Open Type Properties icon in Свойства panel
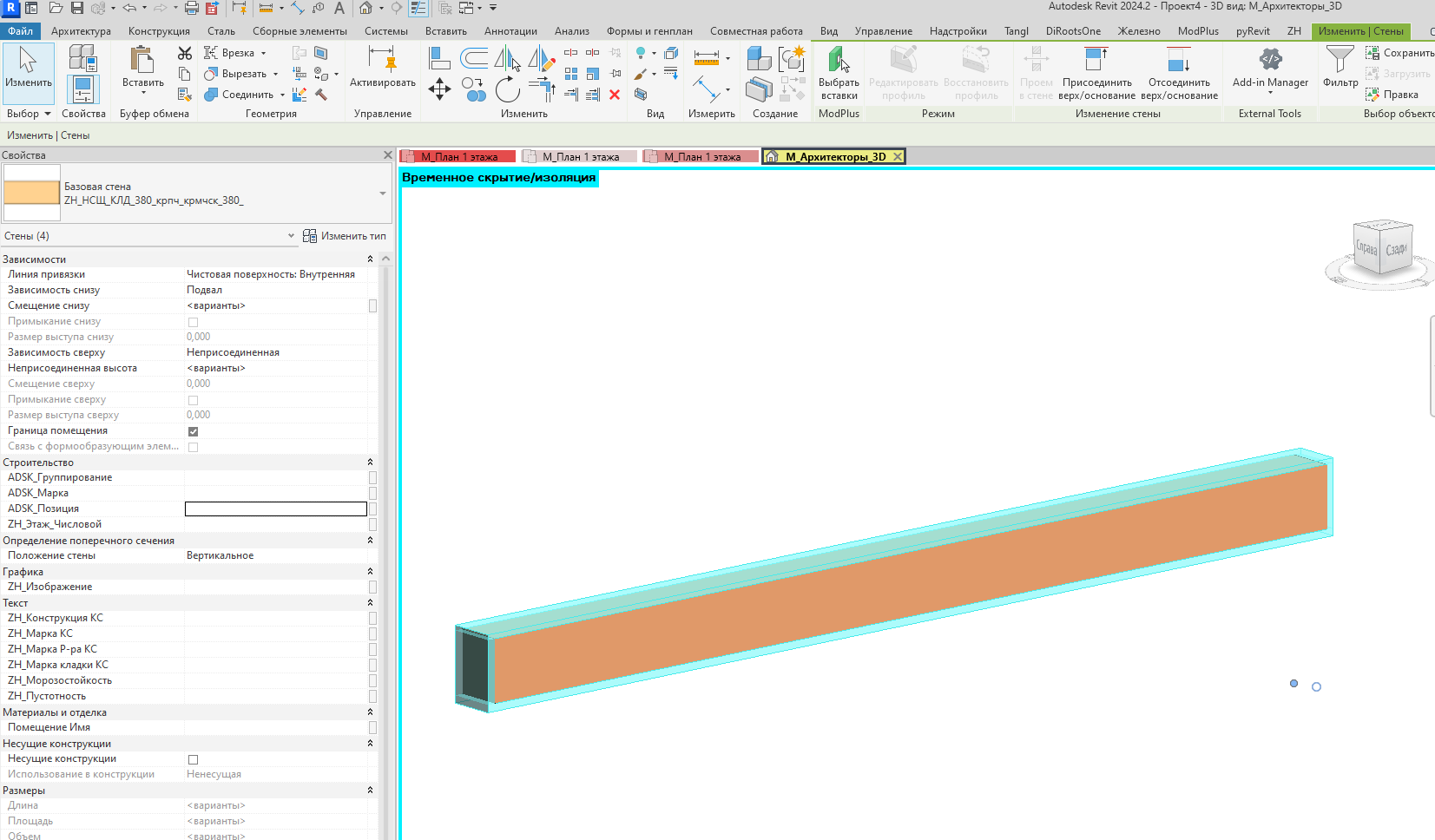The width and height of the screenshot is (1435, 840). (82, 57)
